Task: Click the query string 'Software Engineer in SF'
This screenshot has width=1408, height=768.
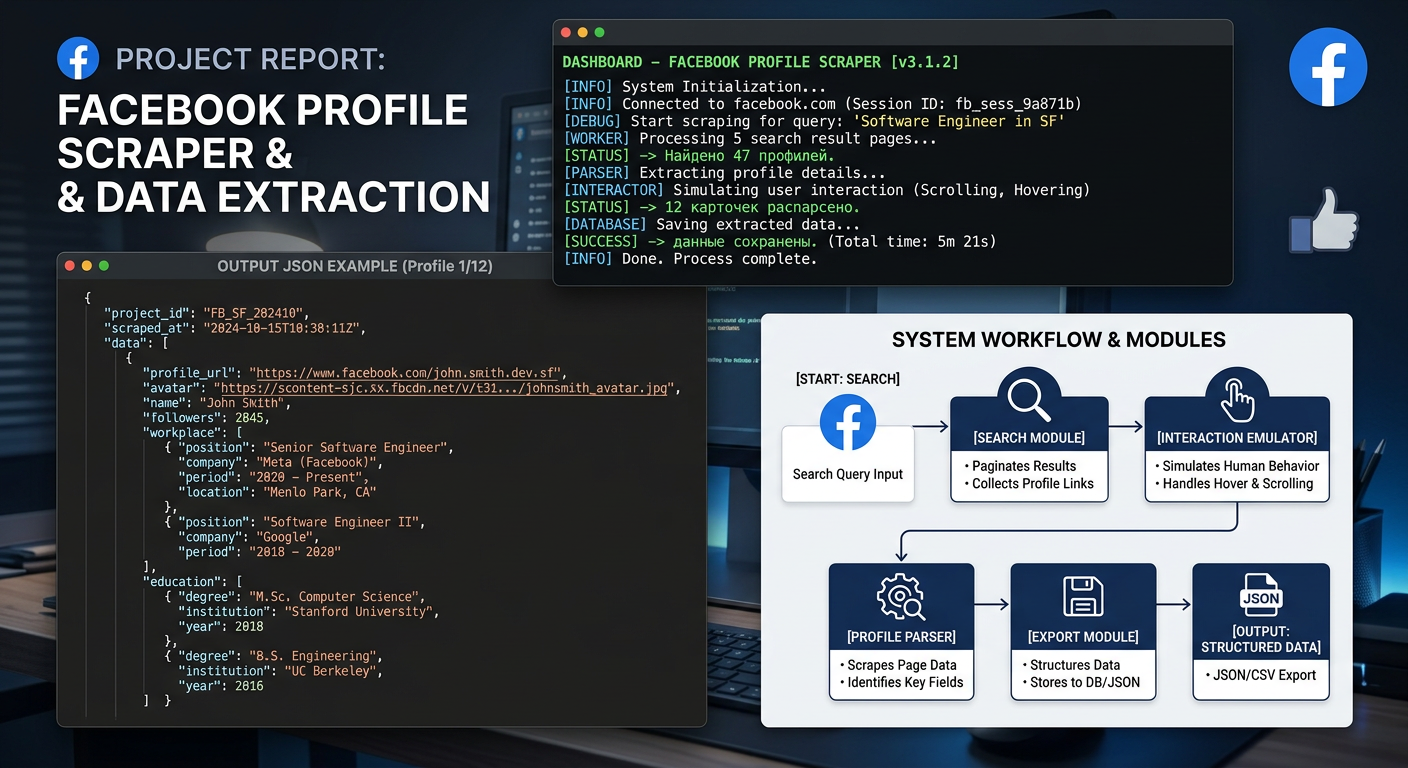Action: 960,121
